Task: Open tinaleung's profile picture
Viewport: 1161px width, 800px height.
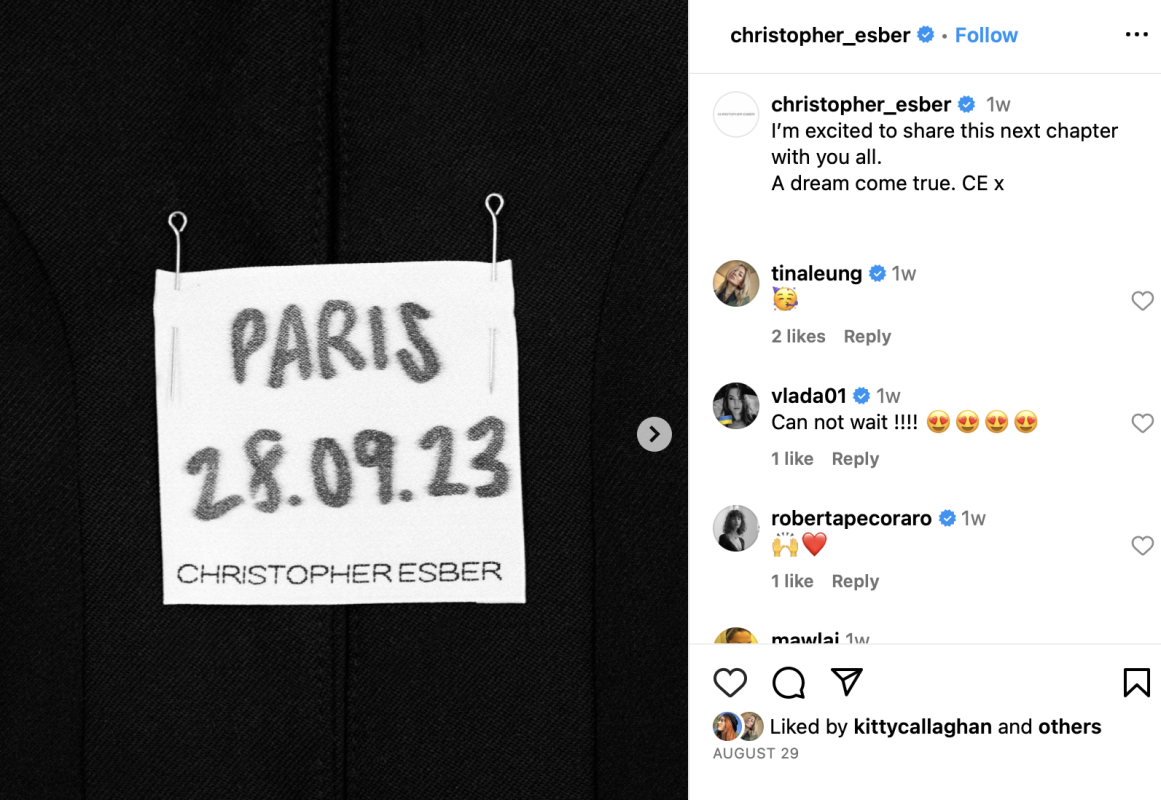Action: [x=736, y=283]
